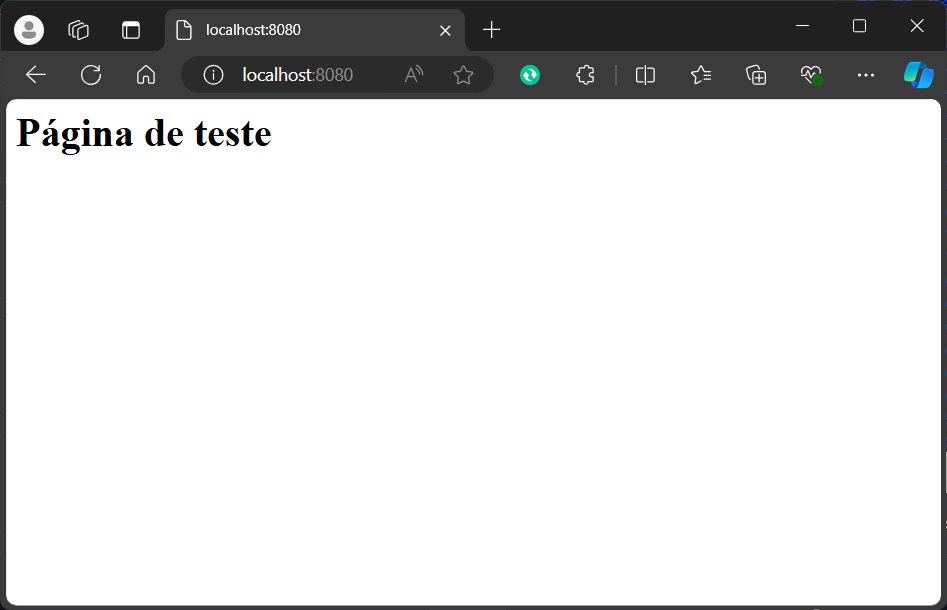Open the Workspaces icon
The width and height of the screenshot is (947, 610).
click(x=79, y=30)
